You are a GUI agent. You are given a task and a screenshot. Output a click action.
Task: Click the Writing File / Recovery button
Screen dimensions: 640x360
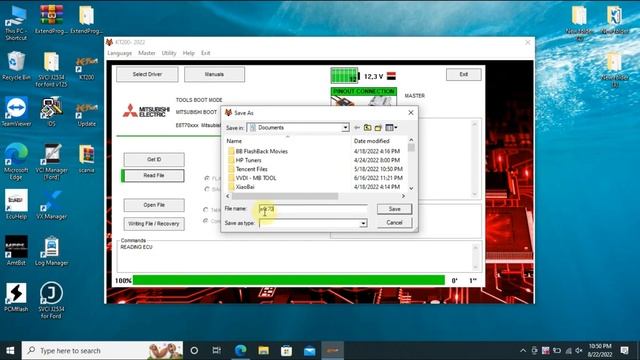[154, 224]
